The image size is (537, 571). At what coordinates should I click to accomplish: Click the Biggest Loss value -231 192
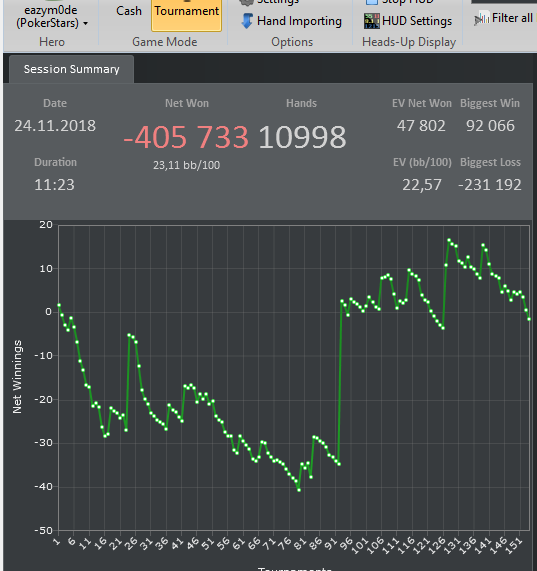pyautogui.click(x=490, y=185)
